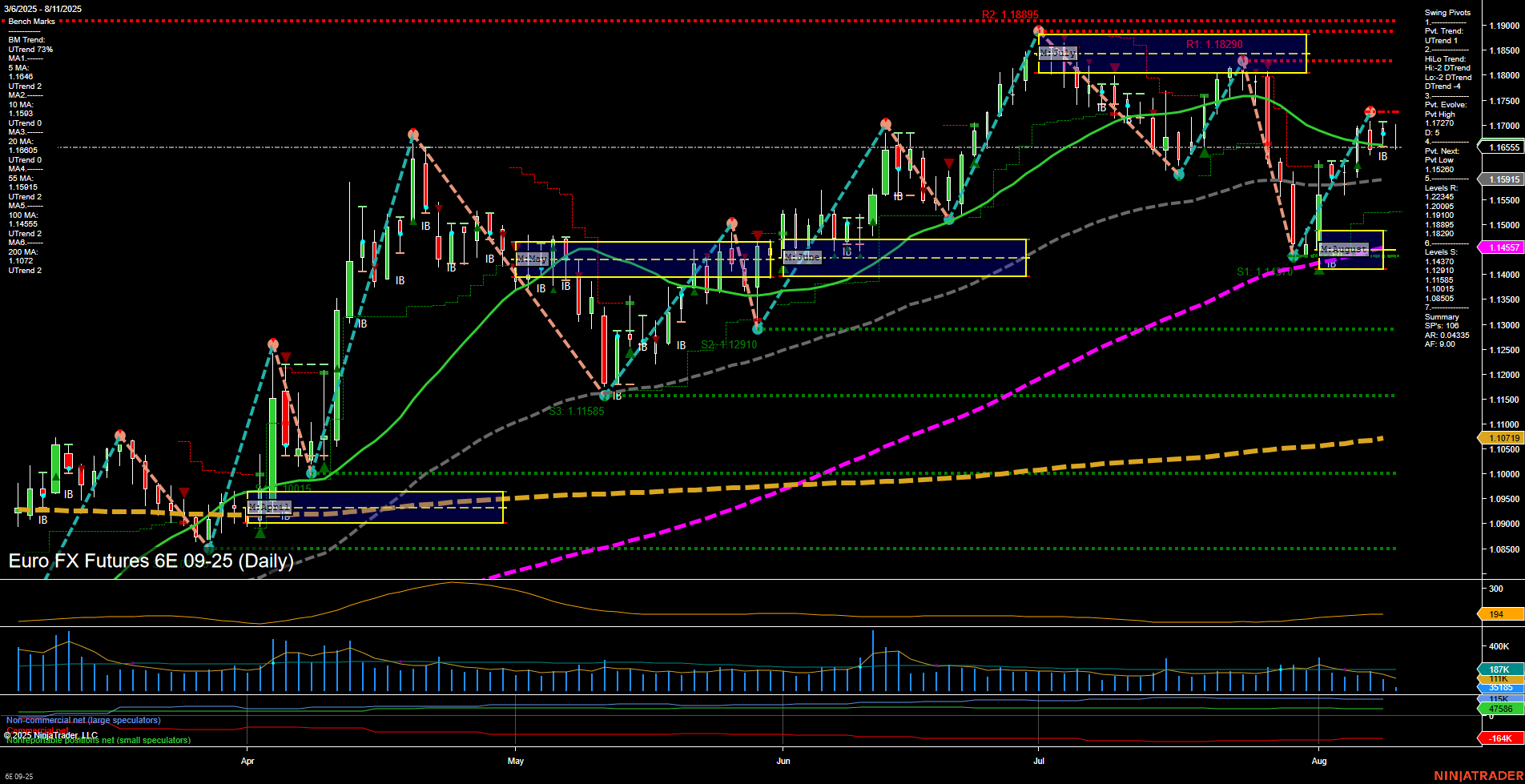Expand the Swing Pivots summary section
This screenshot has height=784, width=1525.
(1446, 12)
